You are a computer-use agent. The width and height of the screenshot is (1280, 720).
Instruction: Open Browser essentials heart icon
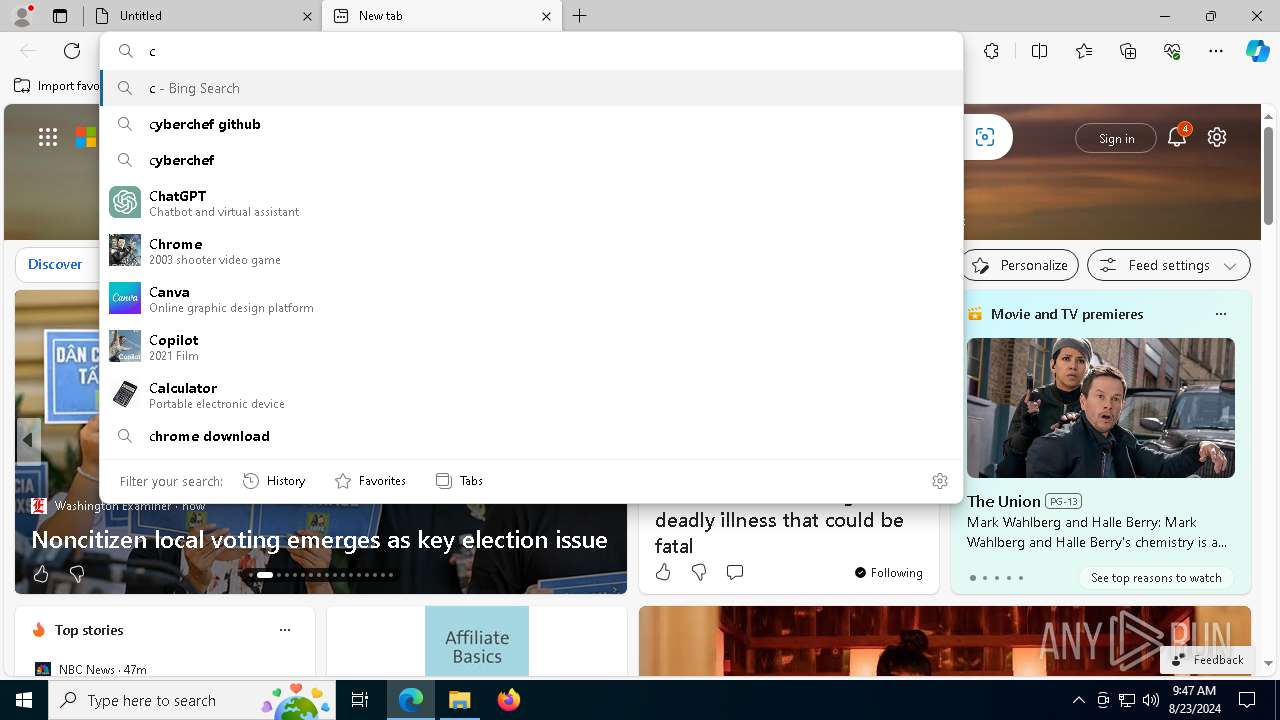click(x=1172, y=51)
